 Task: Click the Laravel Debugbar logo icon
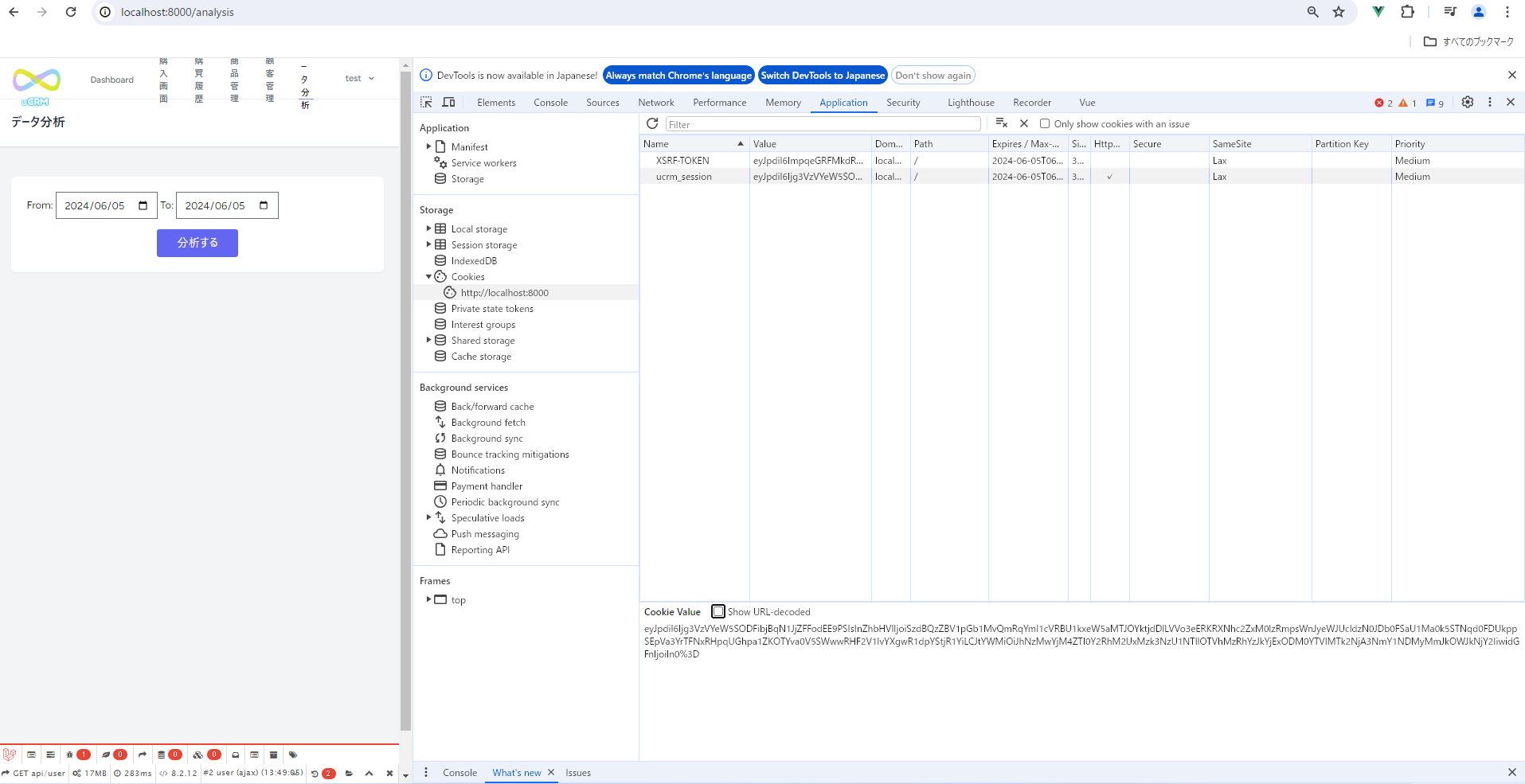pos(10,755)
